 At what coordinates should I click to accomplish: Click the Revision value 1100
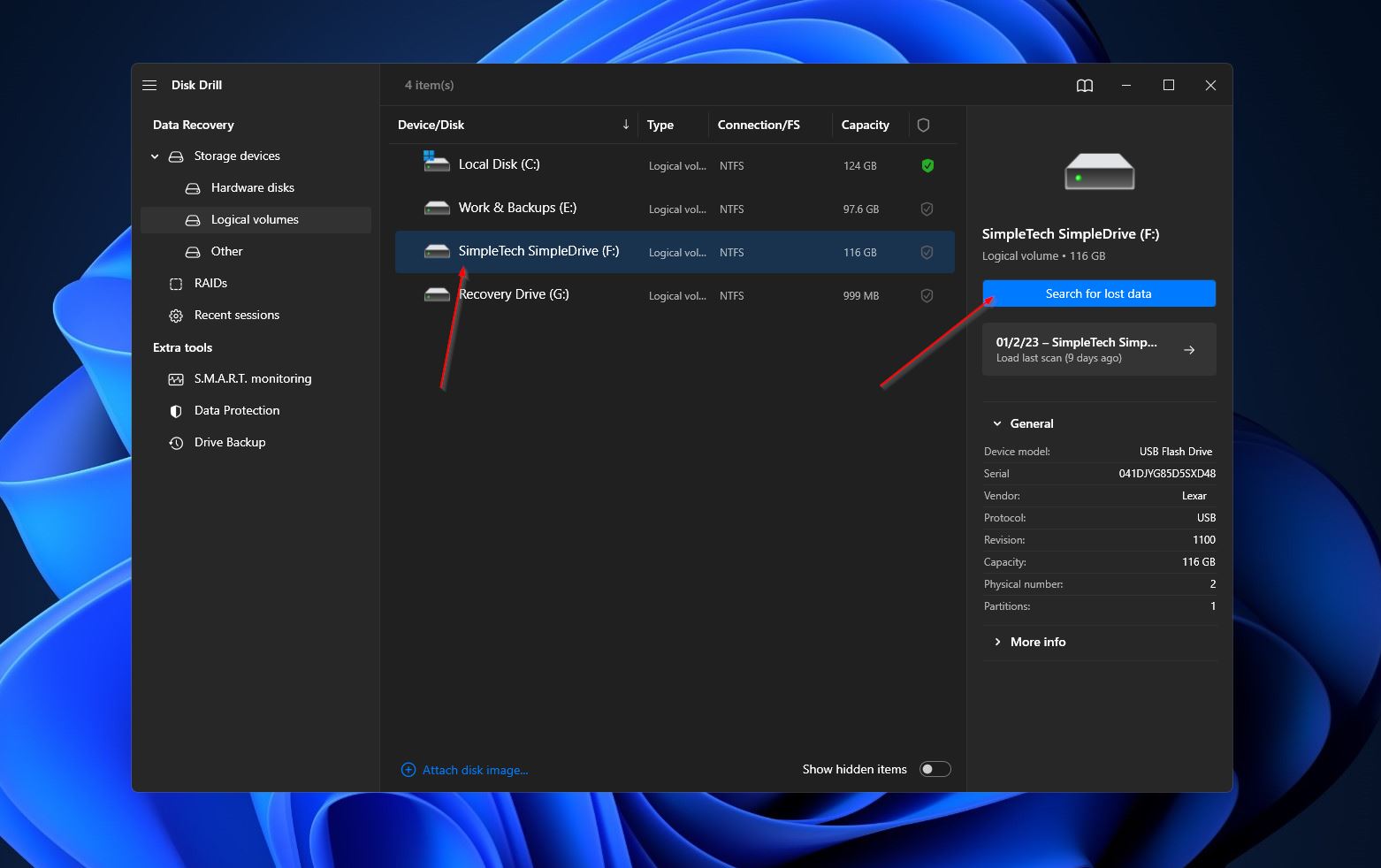1204,540
